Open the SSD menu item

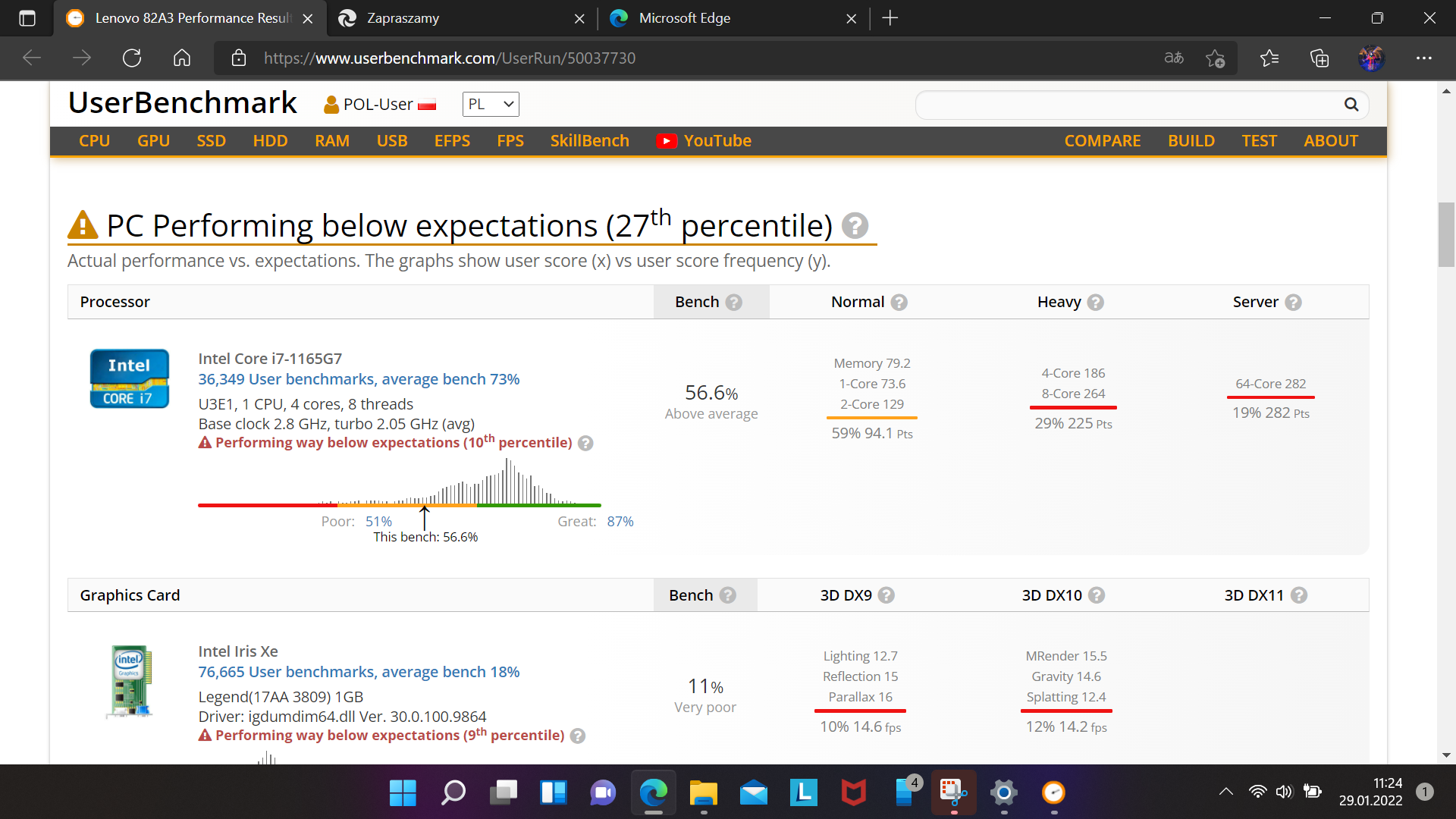(x=212, y=141)
